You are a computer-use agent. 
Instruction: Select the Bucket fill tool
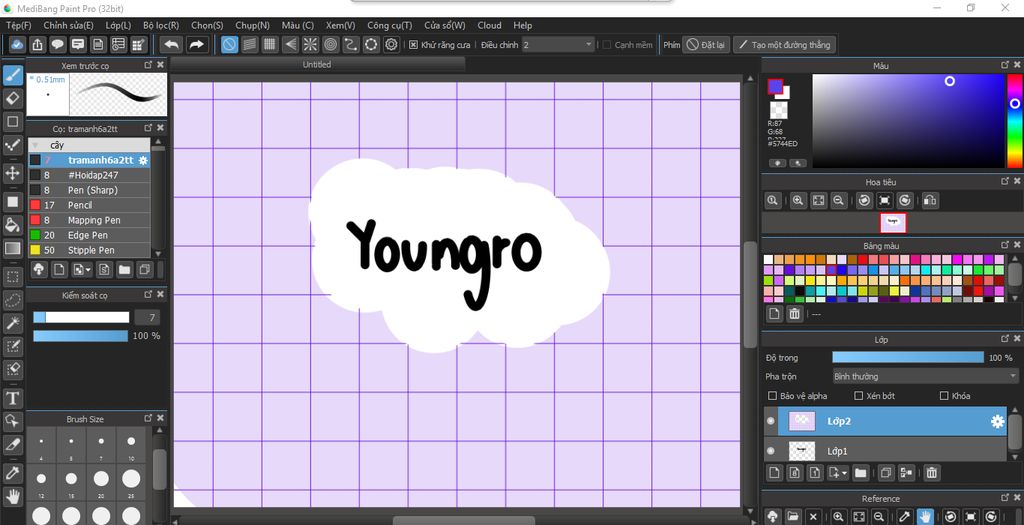coord(12,225)
